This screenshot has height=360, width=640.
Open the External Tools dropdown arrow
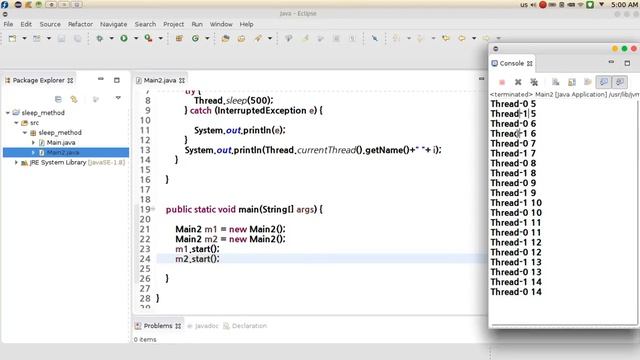click(160, 38)
